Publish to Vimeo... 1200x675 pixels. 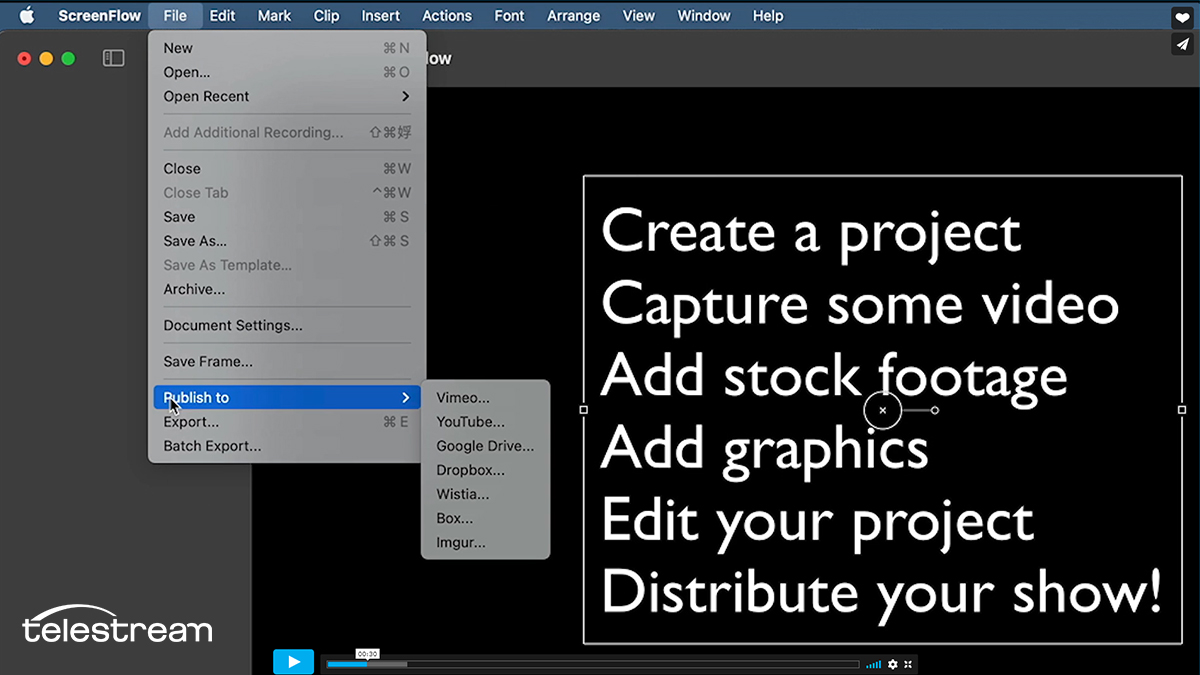pos(485,398)
